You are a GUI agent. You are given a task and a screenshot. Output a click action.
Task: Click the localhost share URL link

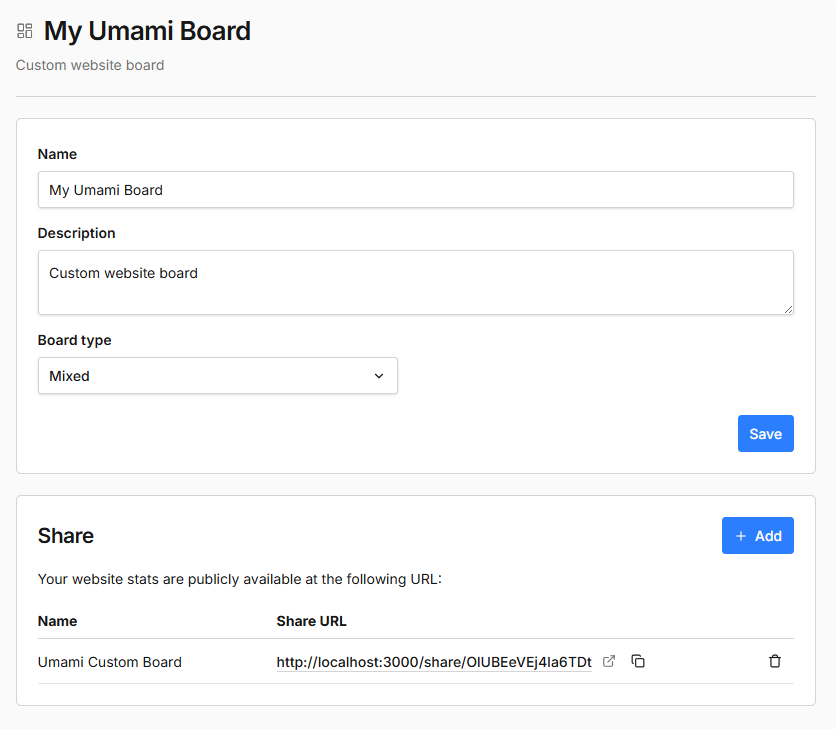434,662
